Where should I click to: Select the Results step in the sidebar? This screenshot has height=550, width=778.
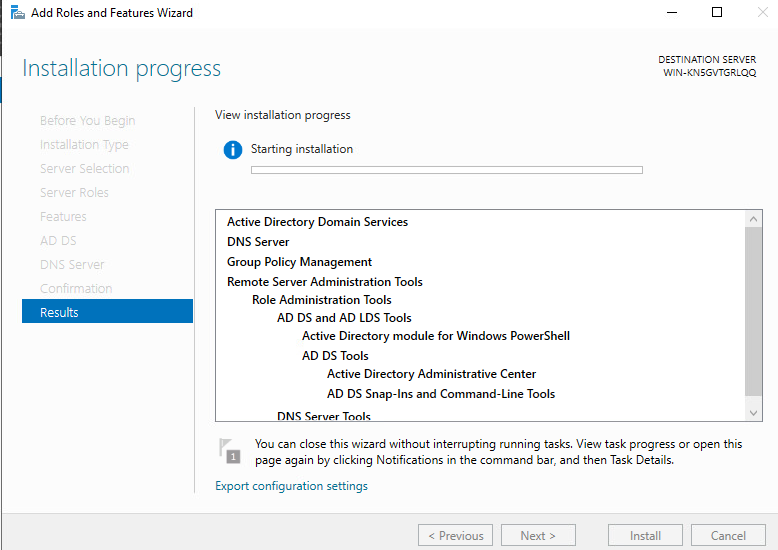pos(107,311)
